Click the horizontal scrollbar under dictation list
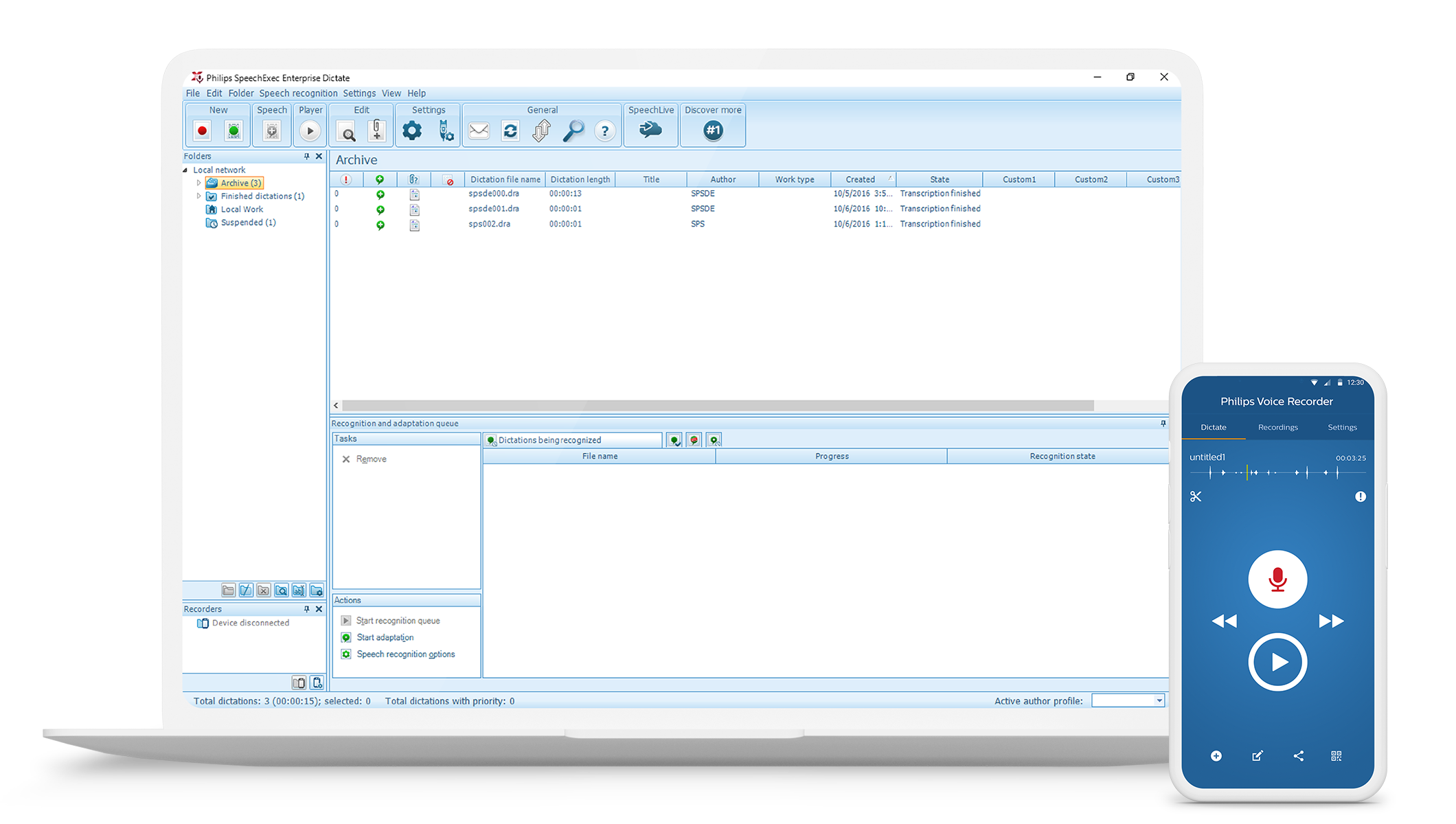The image size is (1456, 824). [718, 406]
